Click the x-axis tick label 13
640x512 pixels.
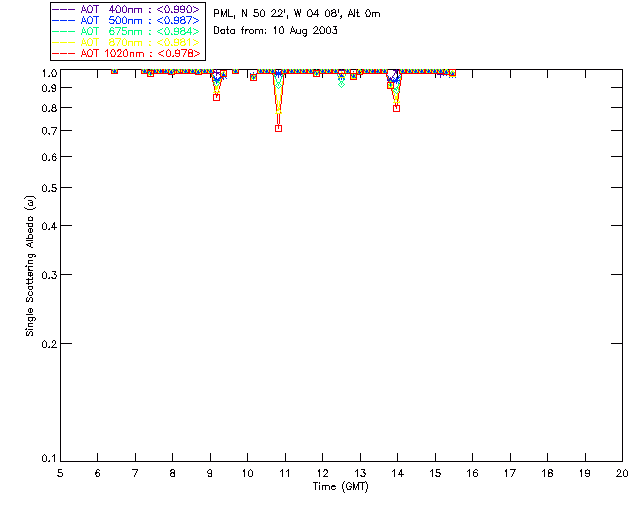click(360, 473)
